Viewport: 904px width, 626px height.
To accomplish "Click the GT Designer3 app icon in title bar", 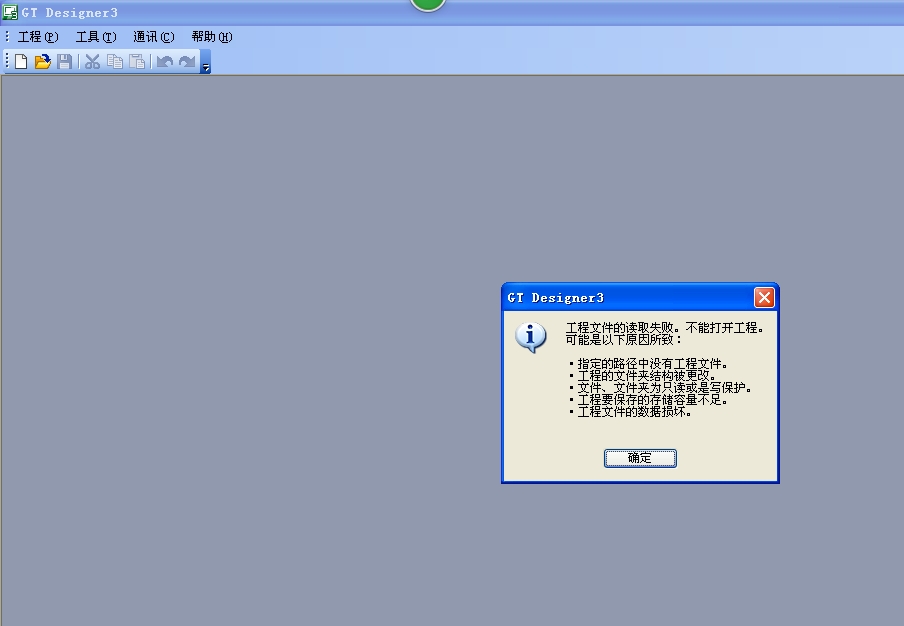I will [x=10, y=12].
